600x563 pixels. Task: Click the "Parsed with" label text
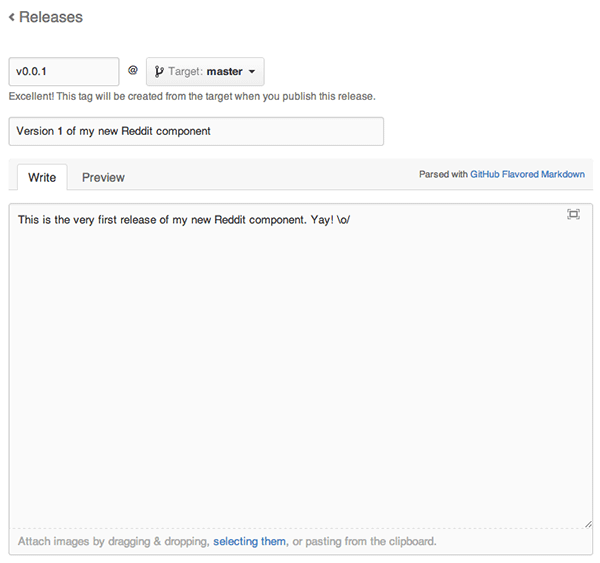tap(443, 175)
